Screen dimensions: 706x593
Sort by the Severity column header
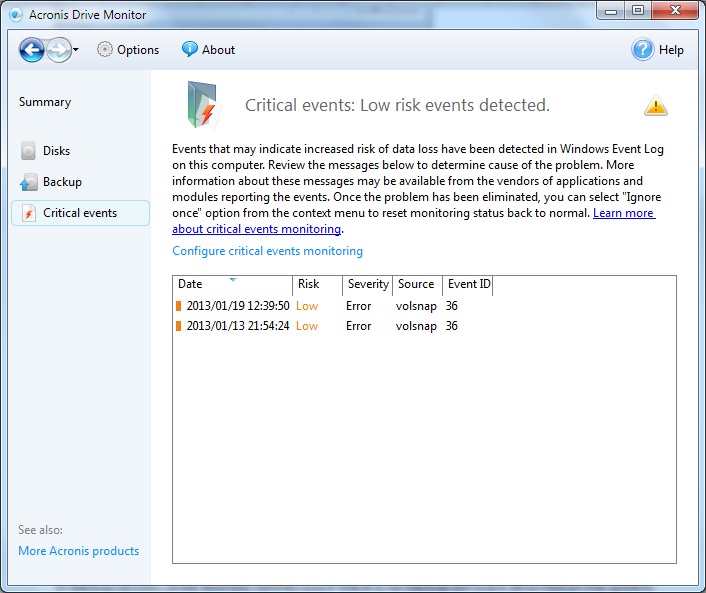[x=367, y=284]
